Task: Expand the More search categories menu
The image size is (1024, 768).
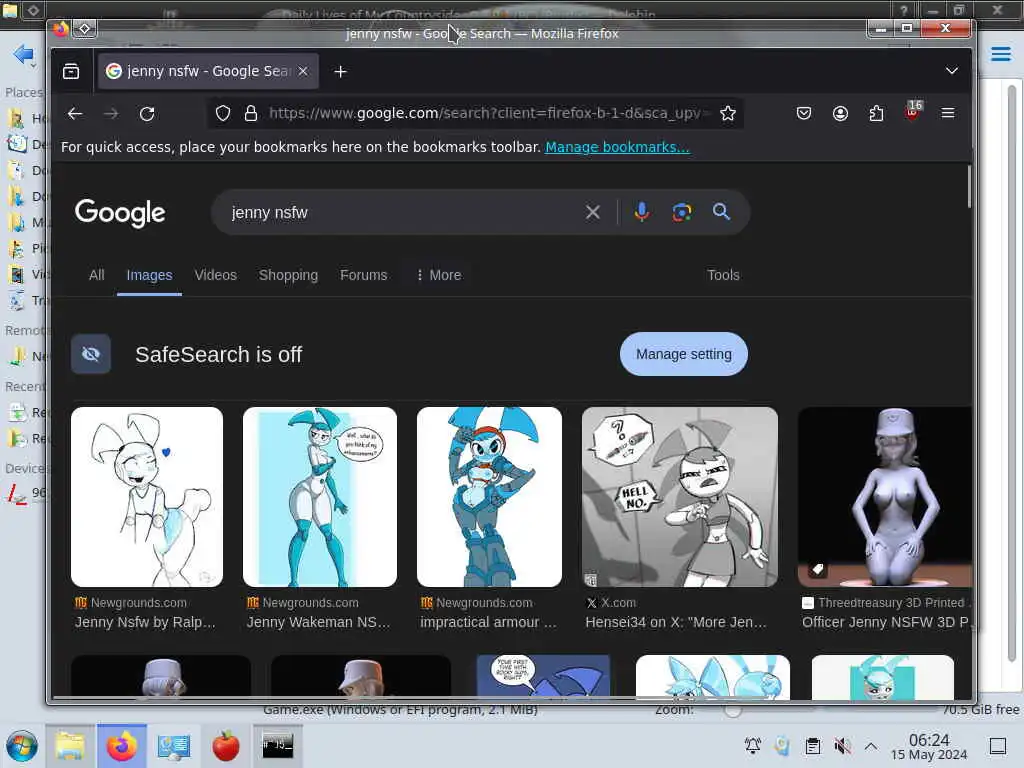Action: (x=439, y=275)
